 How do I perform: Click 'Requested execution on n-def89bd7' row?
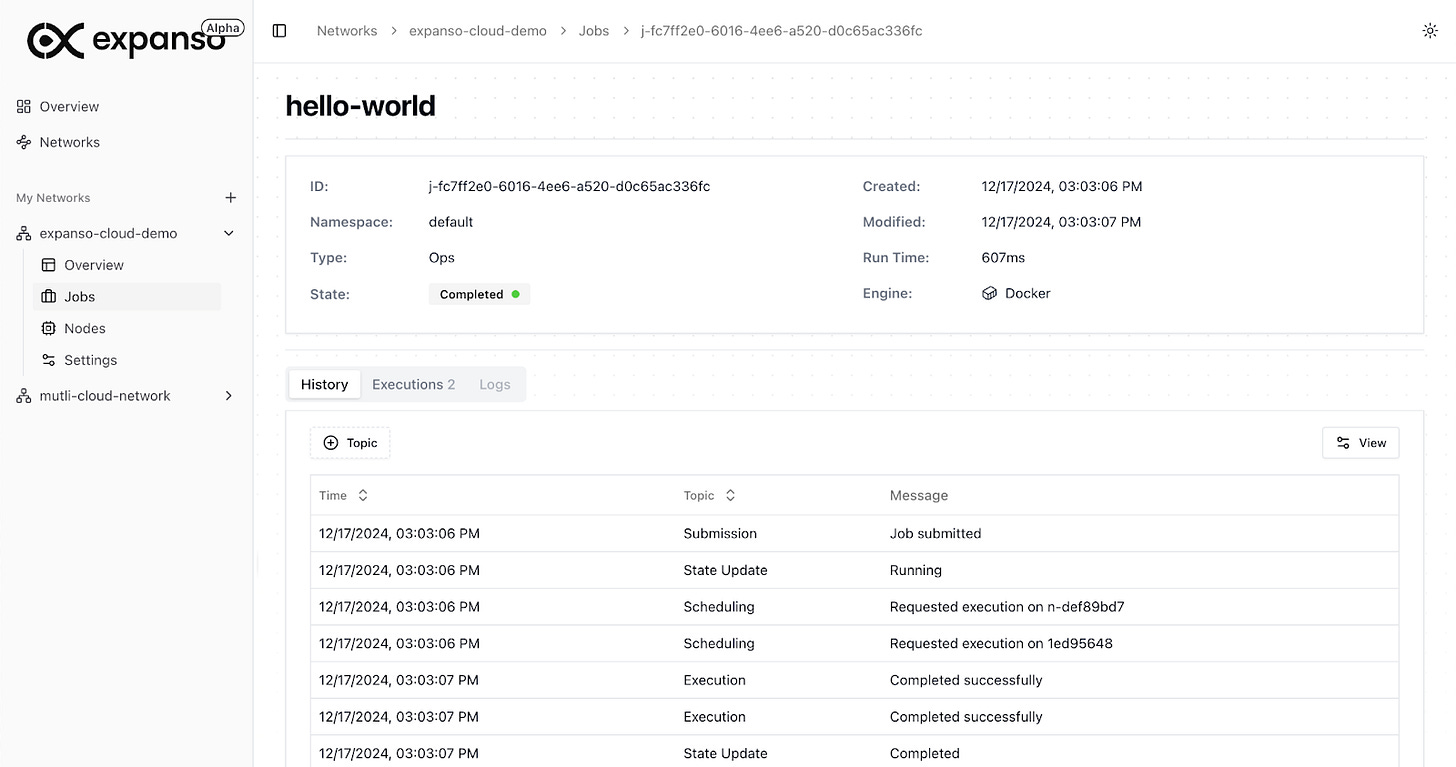pyautogui.click(x=854, y=607)
